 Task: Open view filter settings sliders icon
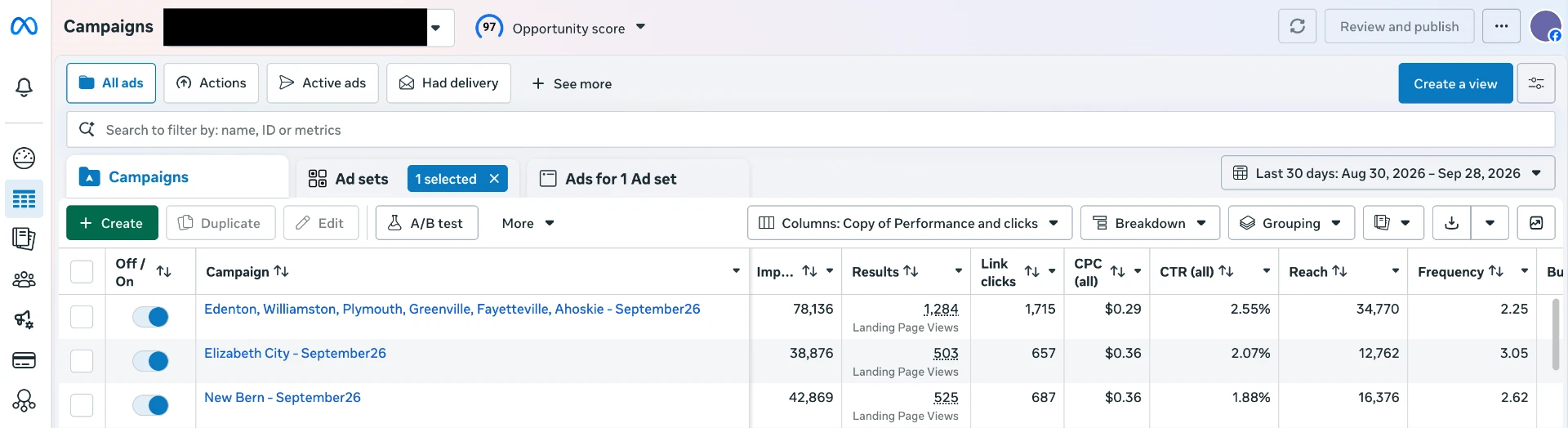(x=1536, y=83)
